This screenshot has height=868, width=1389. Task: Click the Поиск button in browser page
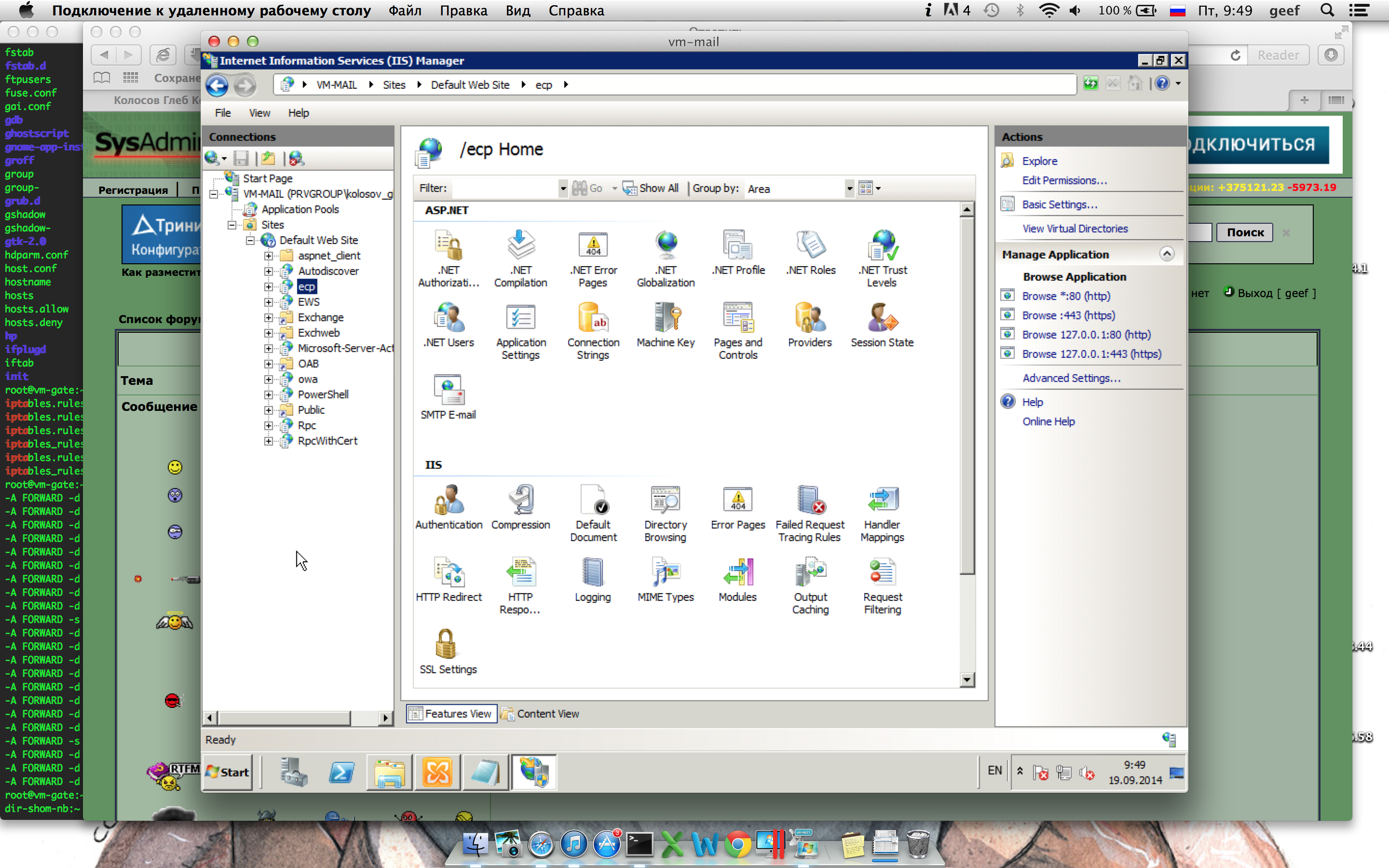pyautogui.click(x=1245, y=232)
